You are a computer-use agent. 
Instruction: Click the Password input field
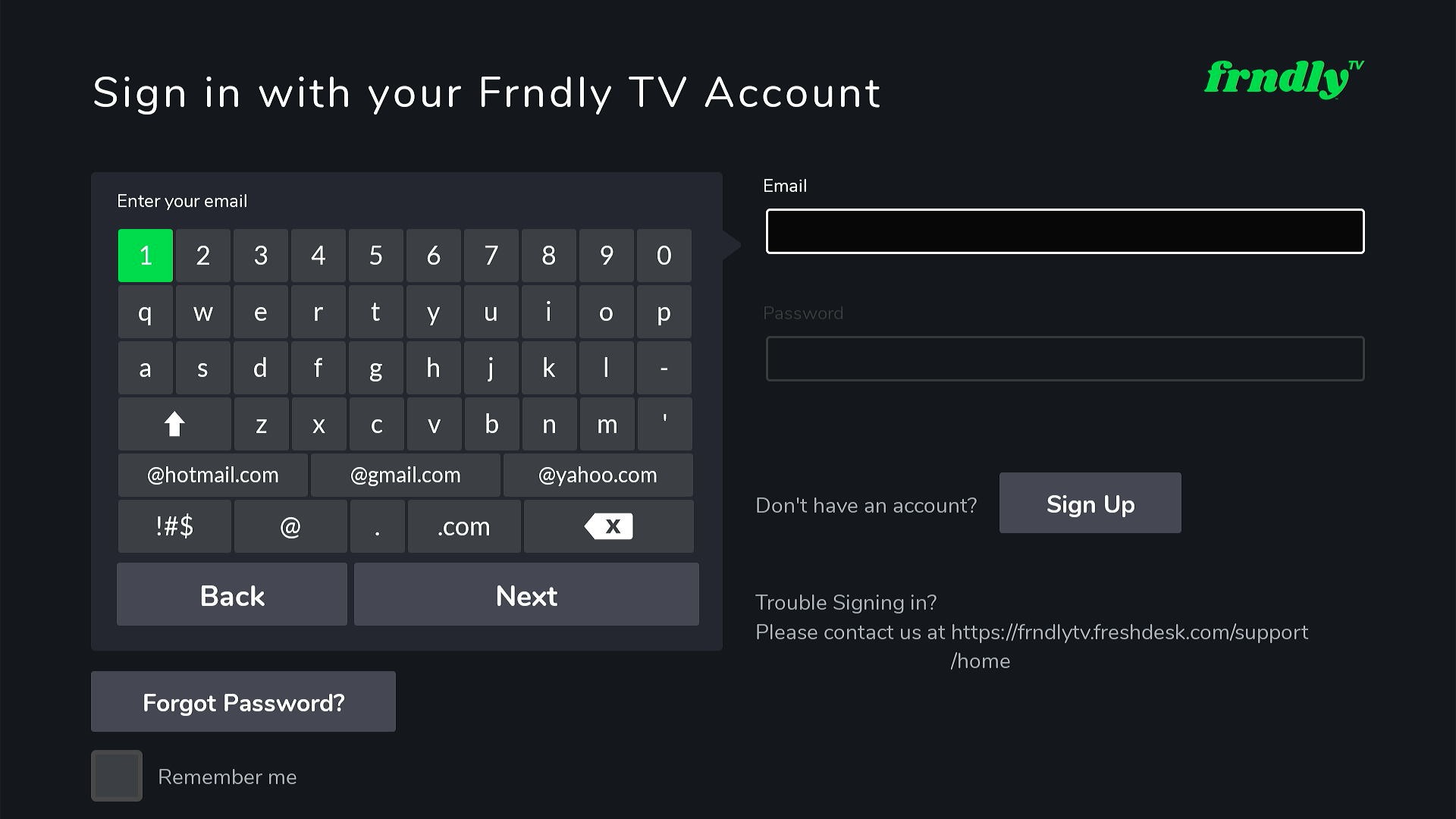(x=1064, y=358)
